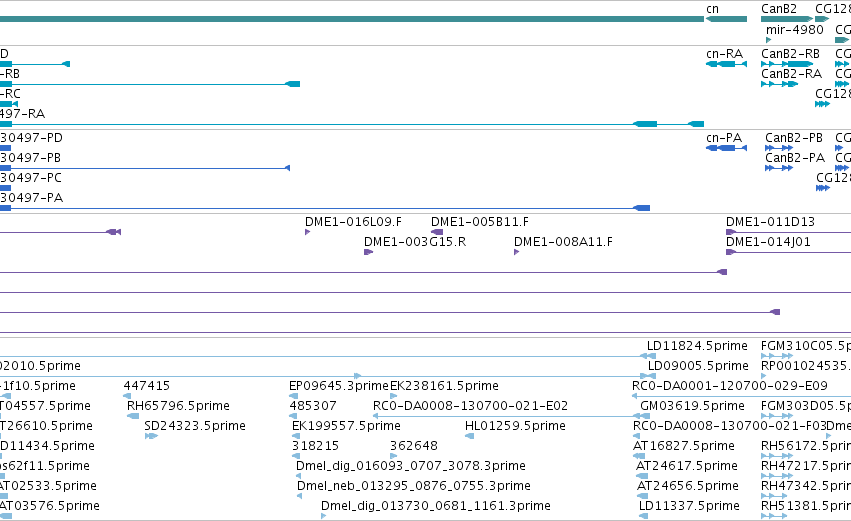The height and width of the screenshot is (521, 851).
Task: Click the RH47342.5prime EST label
Action: [806, 487]
